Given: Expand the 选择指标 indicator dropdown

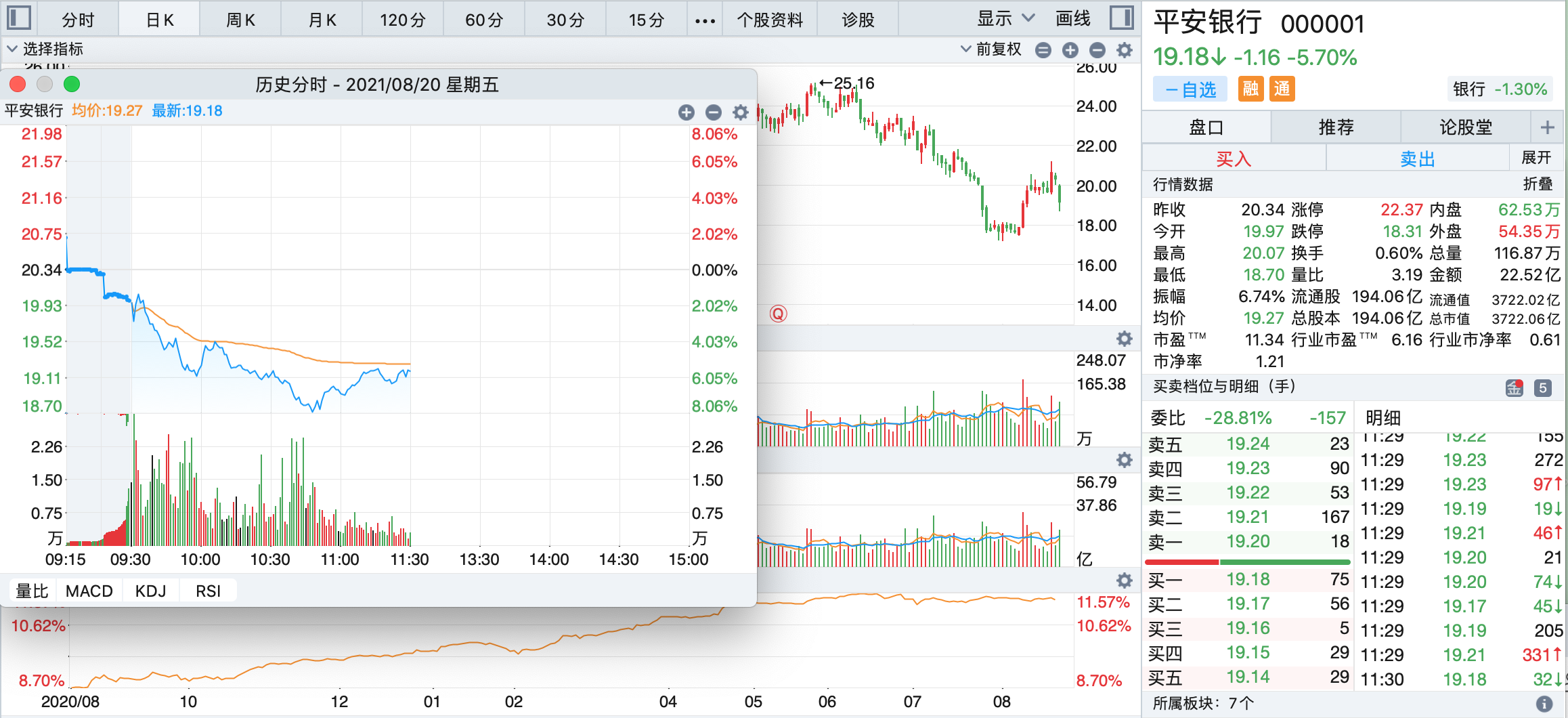Looking at the screenshot, I should click(45, 49).
